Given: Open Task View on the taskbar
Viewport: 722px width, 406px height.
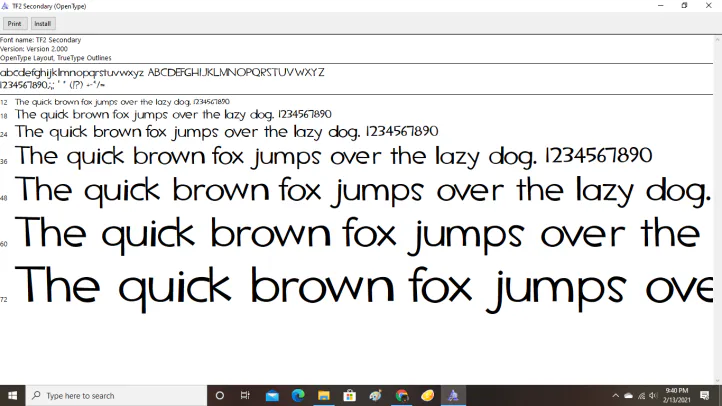Looking at the screenshot, I should tap(245, 395).
